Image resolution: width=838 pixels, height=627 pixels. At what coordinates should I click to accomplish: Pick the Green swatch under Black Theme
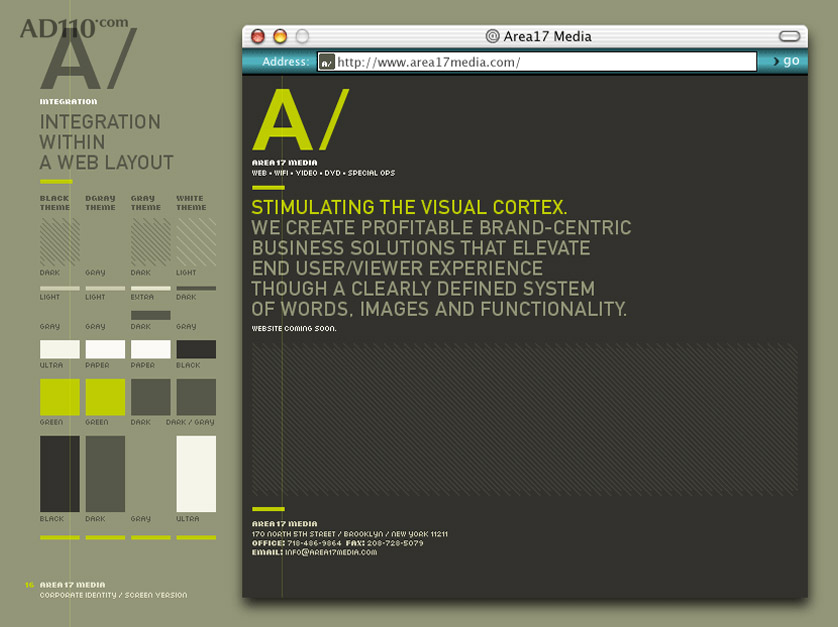[x=59, y=396]
